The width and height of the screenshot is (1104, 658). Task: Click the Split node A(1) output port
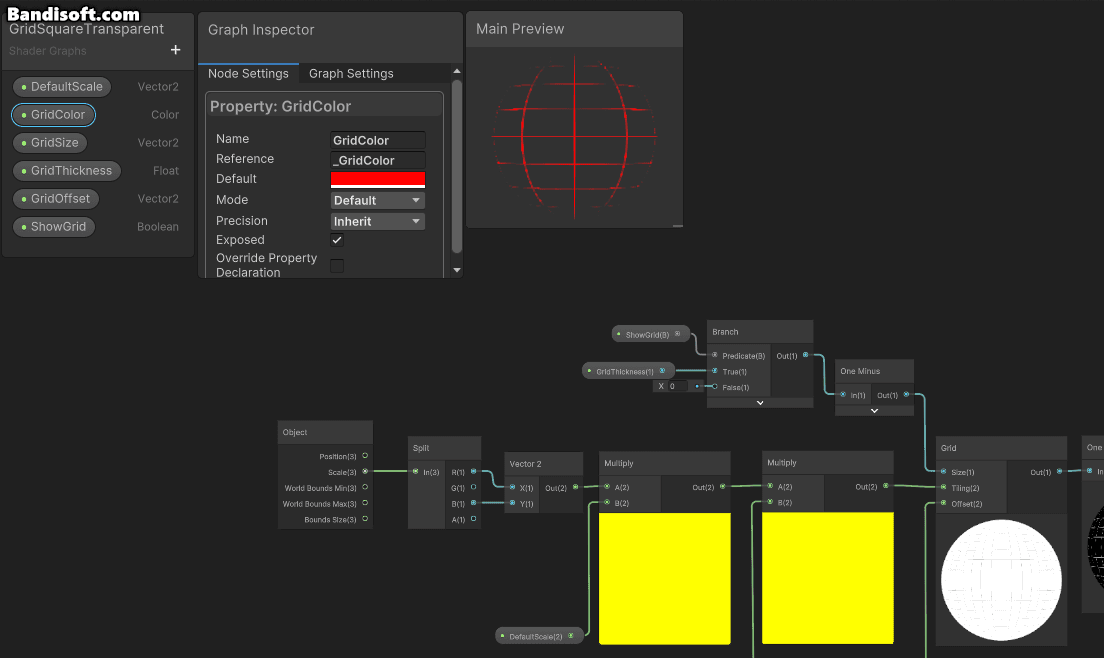coord(473,519)
